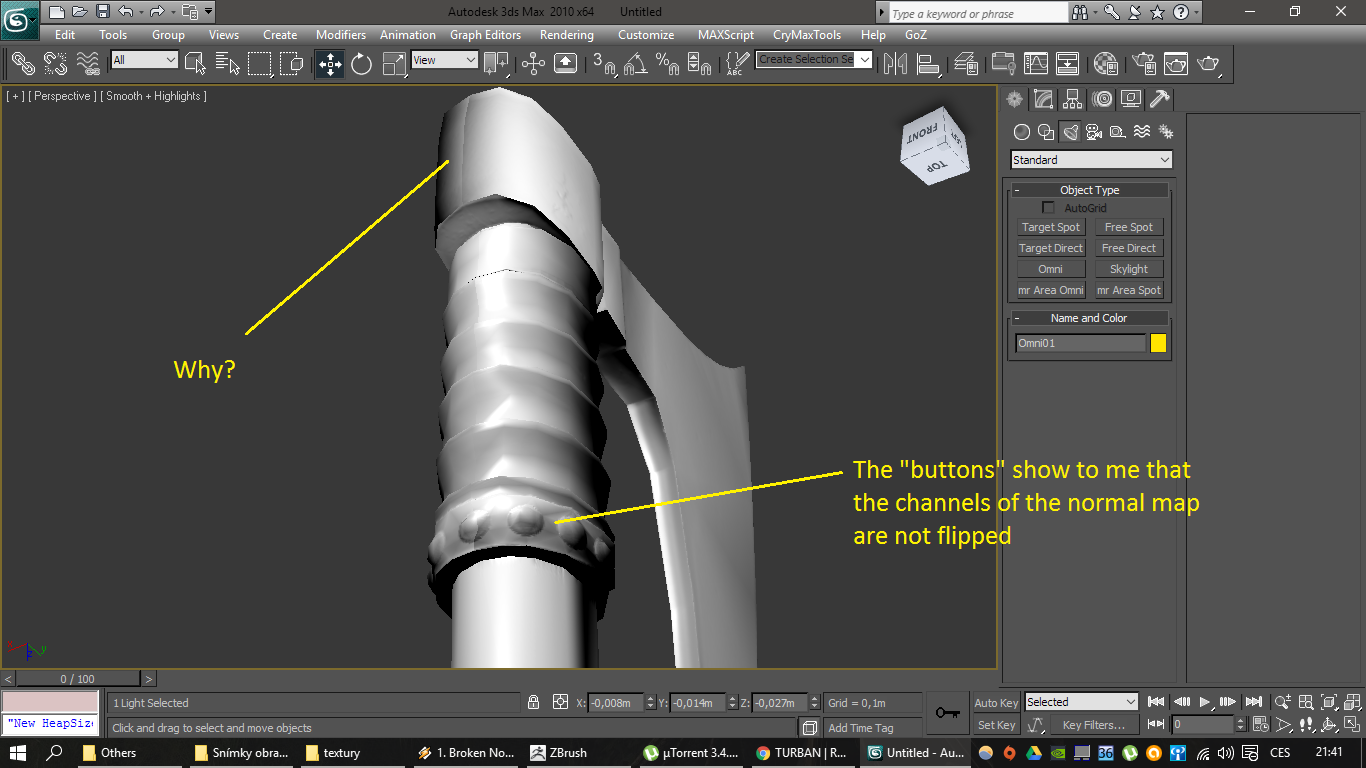1366x768 pixels.
Task: Switch to the Hierarchy command panel
Action: coord(1073,99)
